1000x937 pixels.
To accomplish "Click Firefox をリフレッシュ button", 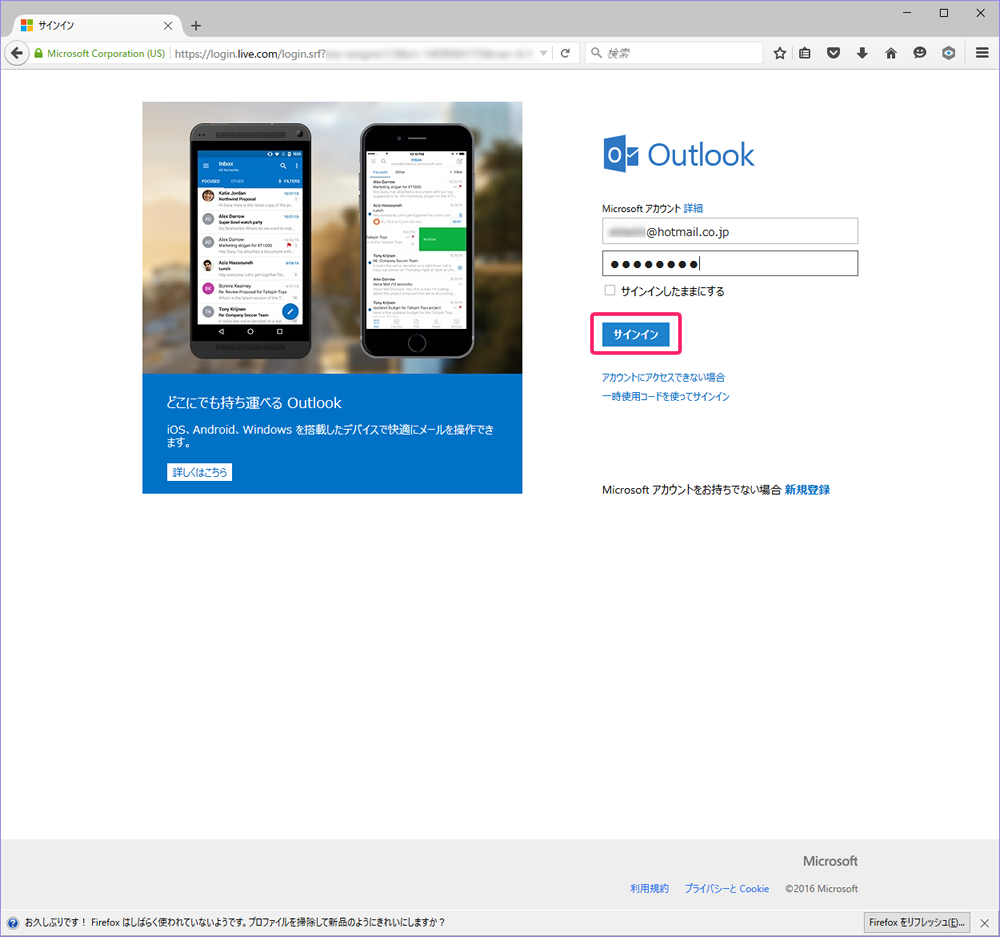I will (x=916, y=922).
